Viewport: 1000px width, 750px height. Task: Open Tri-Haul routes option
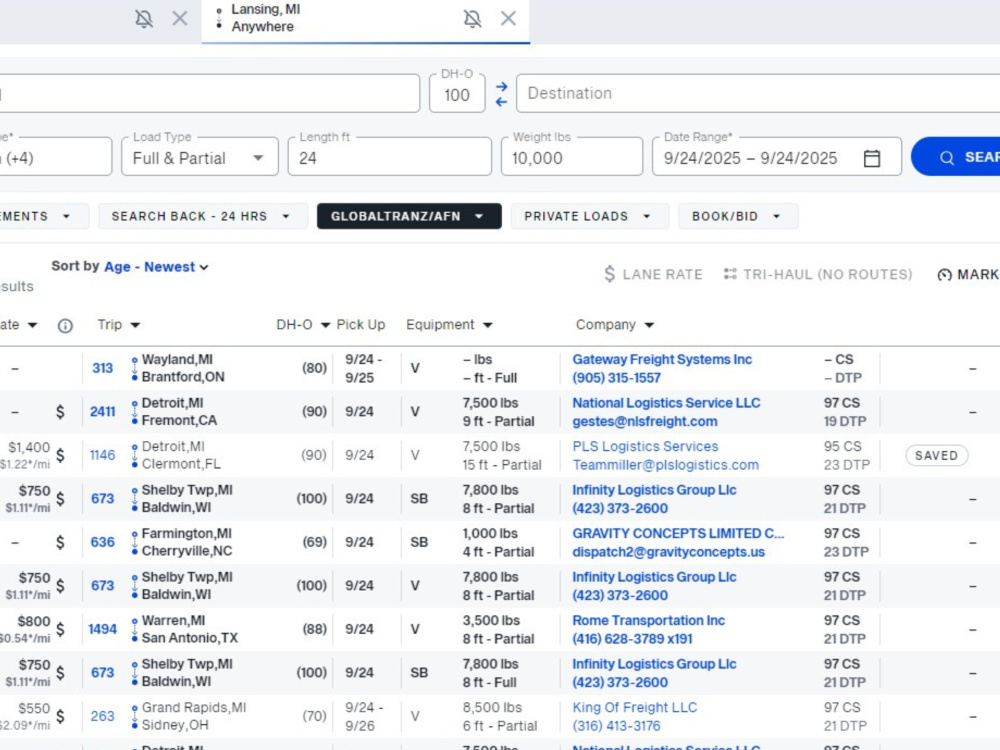point(818,274)
